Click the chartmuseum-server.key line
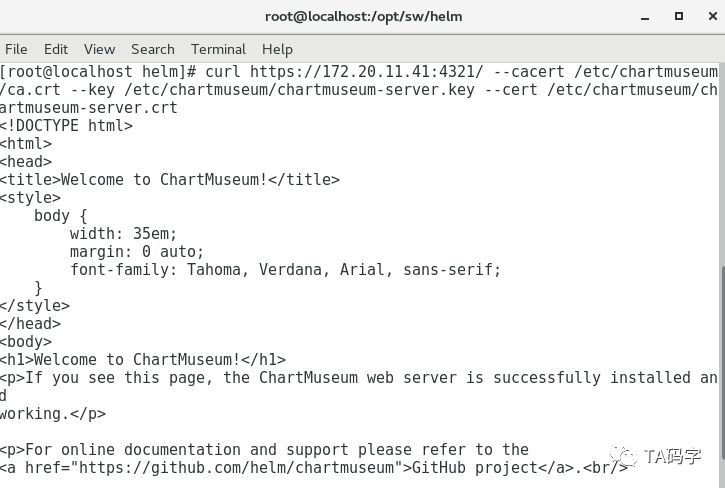Image resolution: width=725 pixels, height=488 pixels. [359, 90]
